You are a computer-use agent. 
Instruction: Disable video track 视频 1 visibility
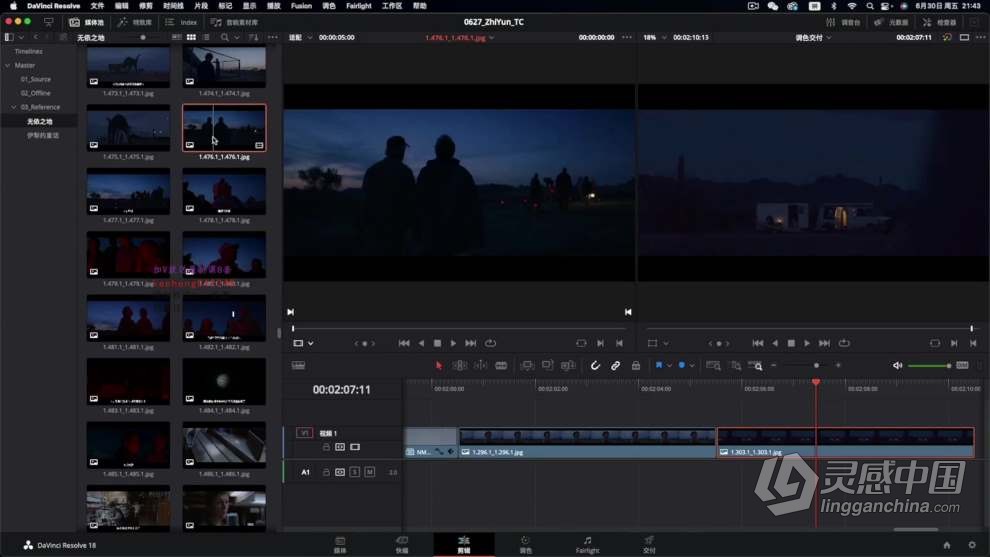(x=355, y=447)
